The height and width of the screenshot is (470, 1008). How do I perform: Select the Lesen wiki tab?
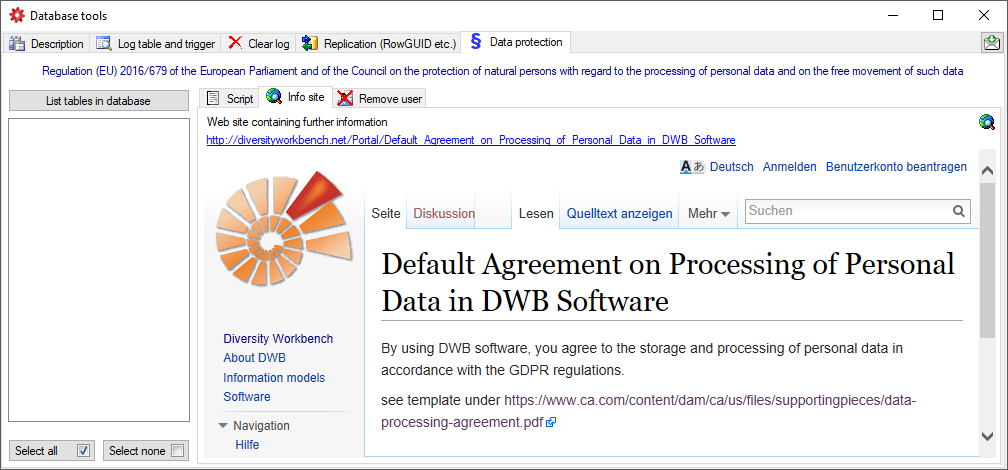pyautogui.click(x=536, y=213)
